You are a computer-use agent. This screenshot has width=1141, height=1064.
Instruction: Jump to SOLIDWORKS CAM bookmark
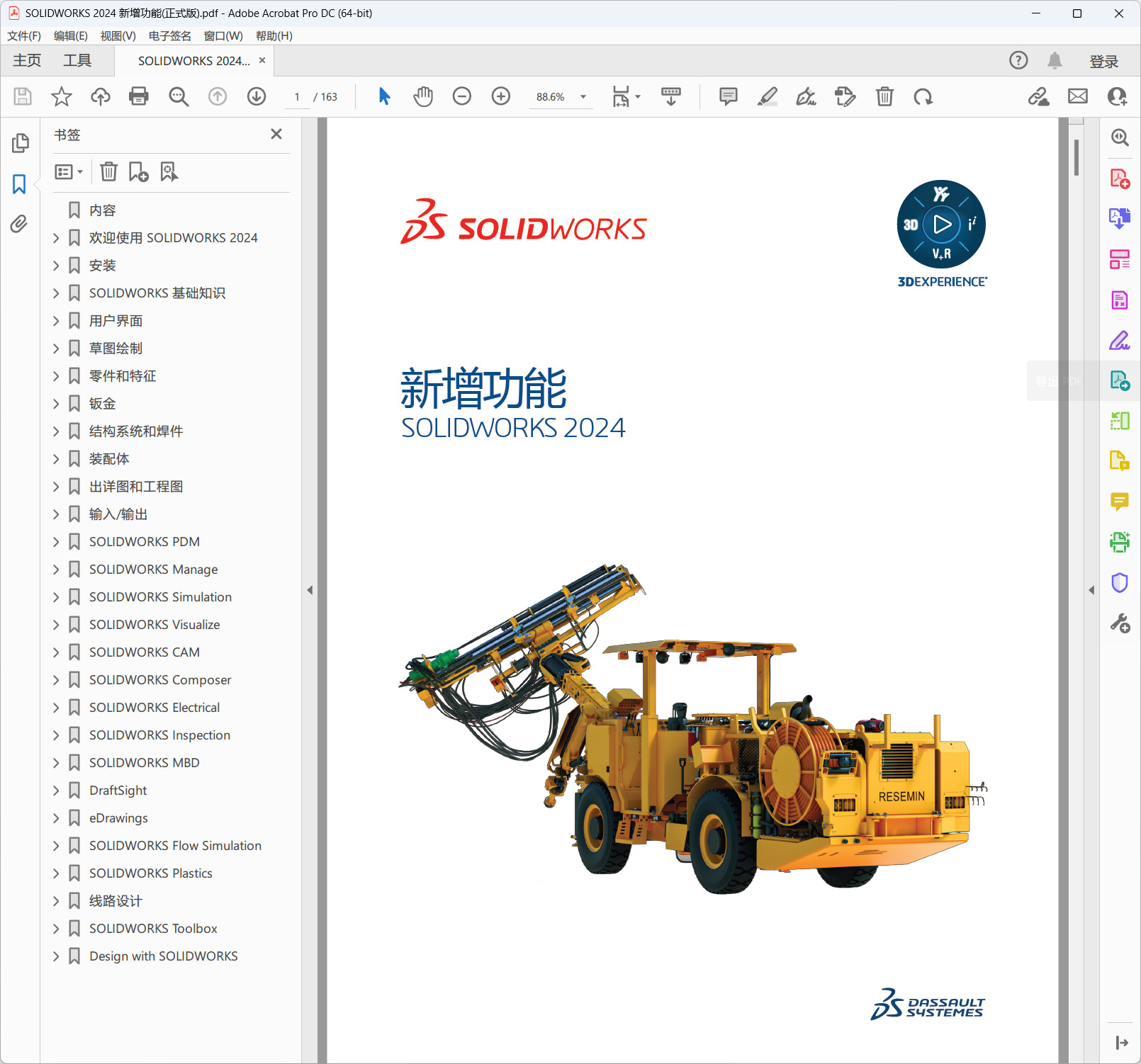coord(145,652)
